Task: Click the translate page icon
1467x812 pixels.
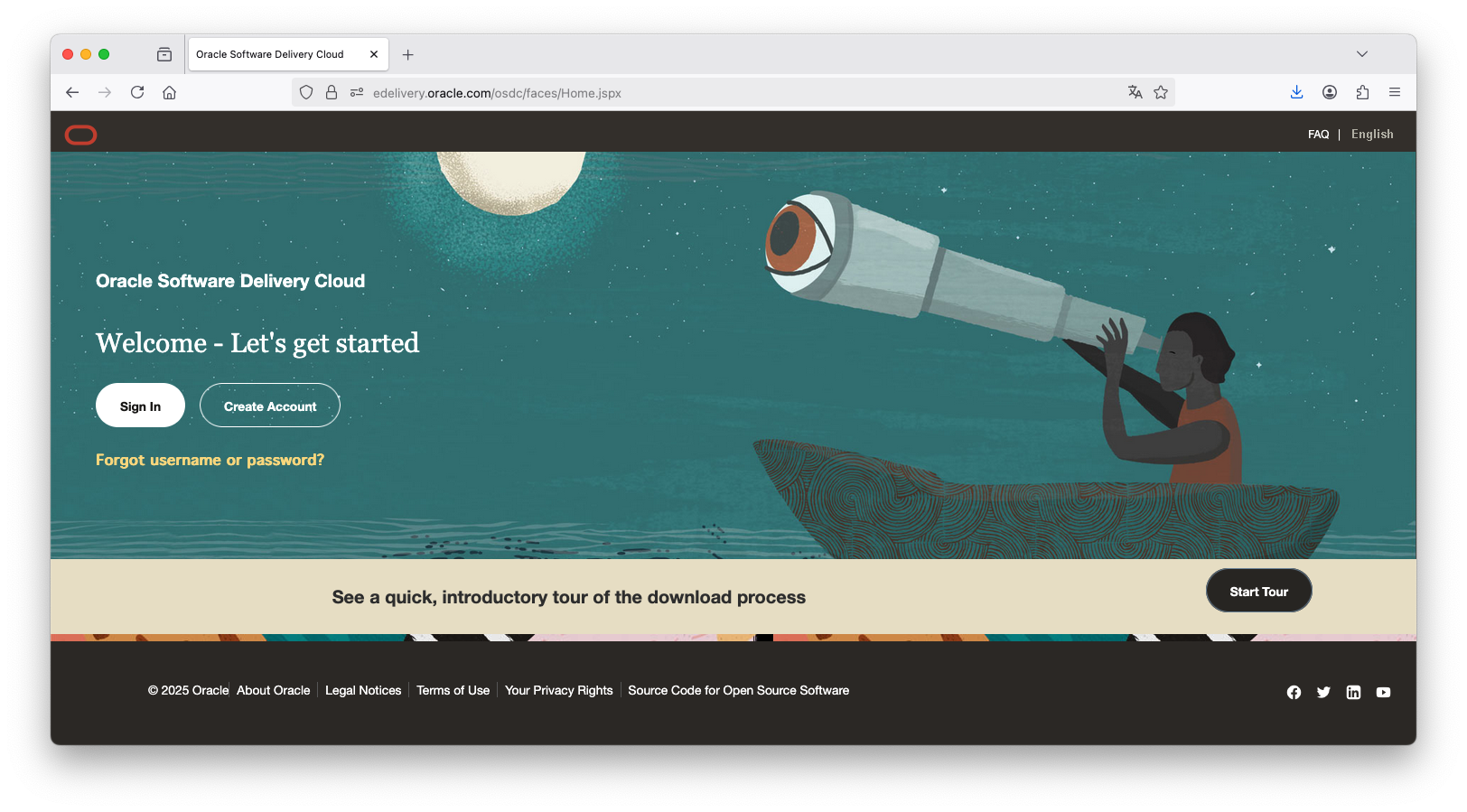Action: [x=1135, y=92]
